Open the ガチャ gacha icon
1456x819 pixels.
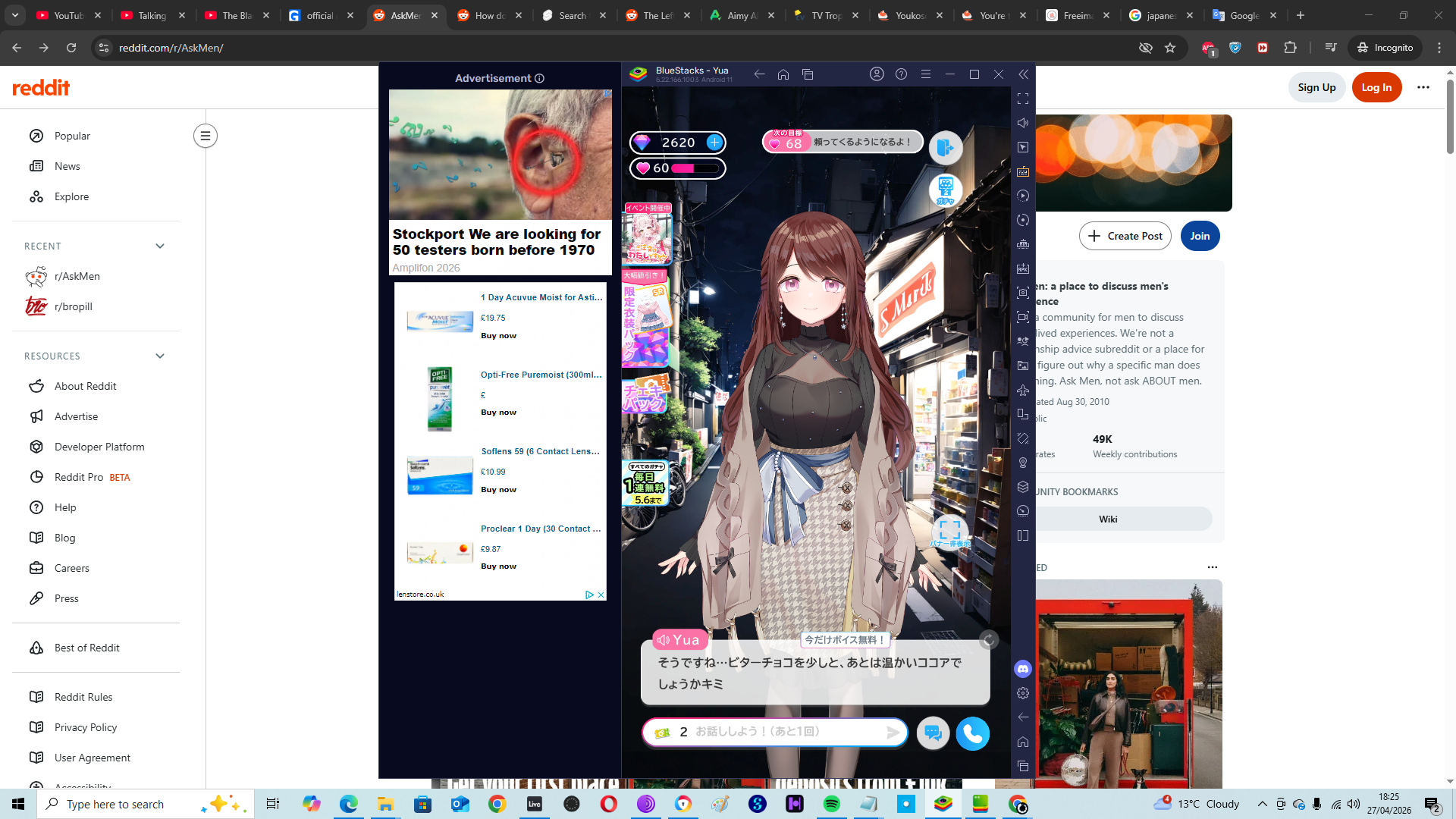pos(945,190)
